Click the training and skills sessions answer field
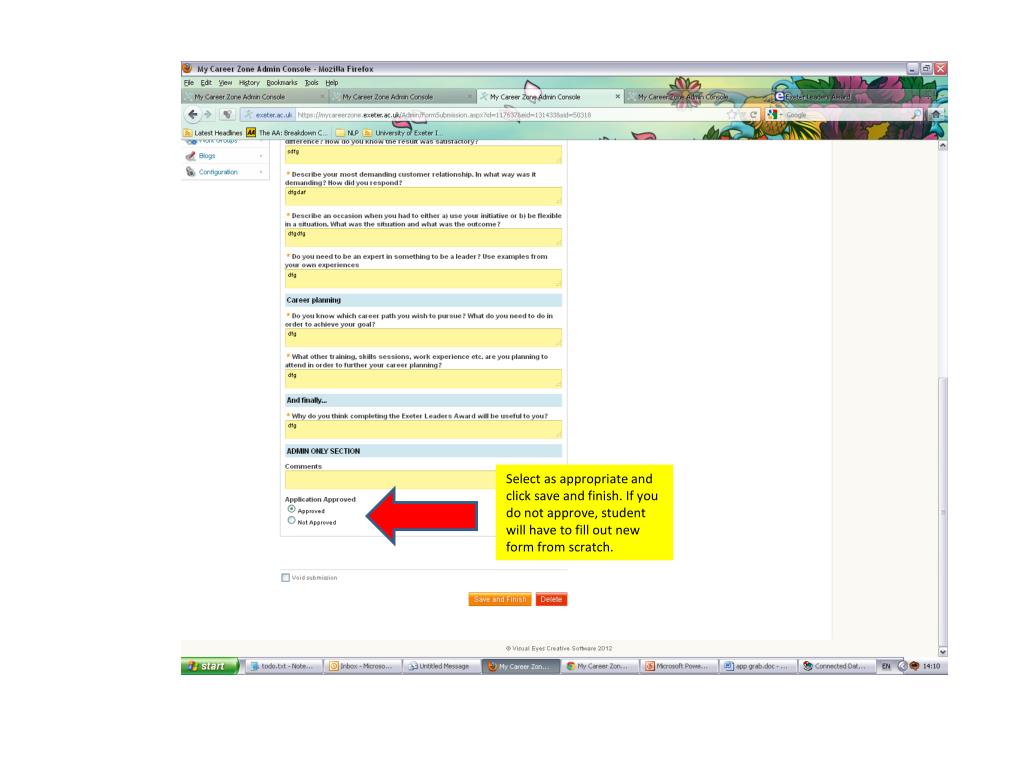 (x=423, y=379)
